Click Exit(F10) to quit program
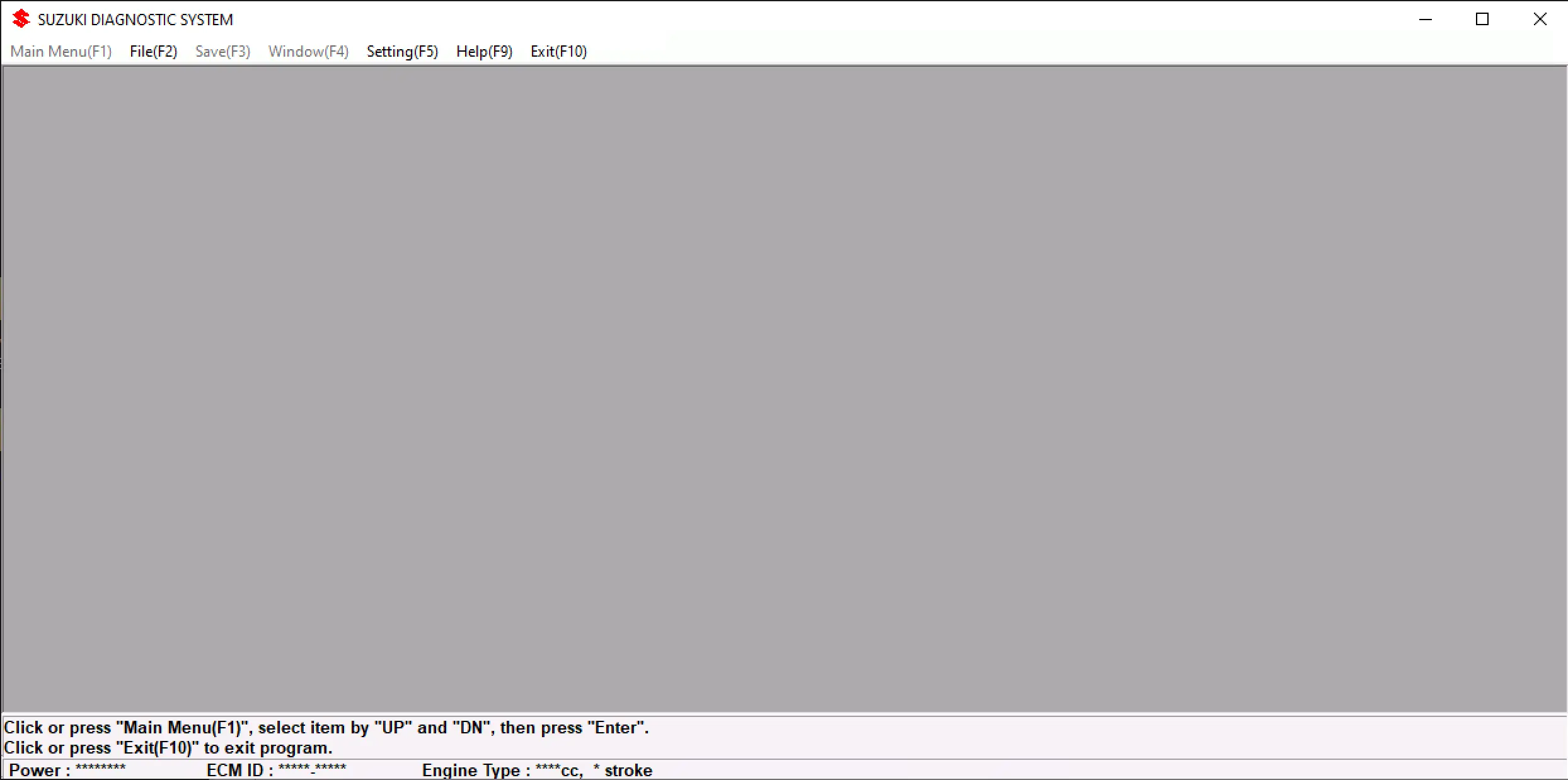Image resolution: width=1568 pixels, height=780 pixels. point(558,52)
